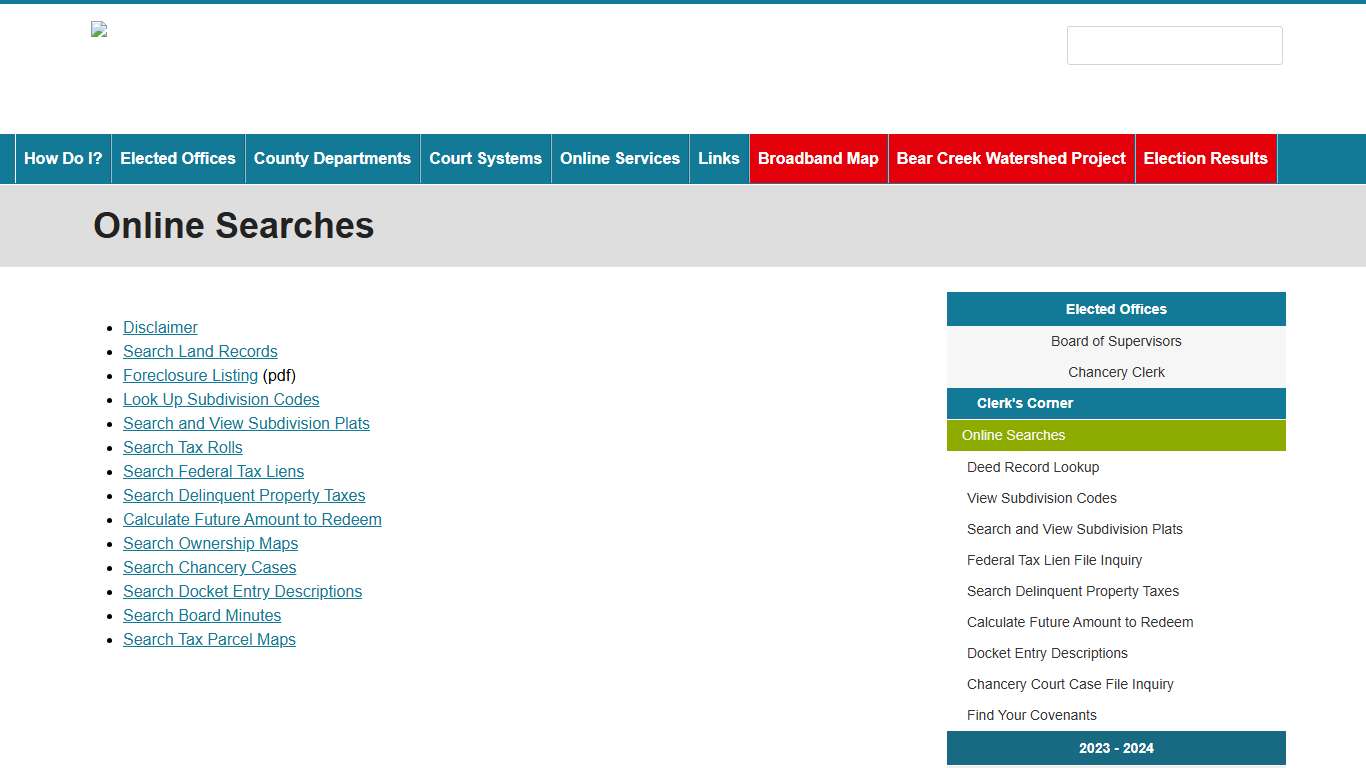Viewport: 1366px width, 768px height.
Task: Open Calculate Future Amount to Redeem
Action: [x=252, y=519]
